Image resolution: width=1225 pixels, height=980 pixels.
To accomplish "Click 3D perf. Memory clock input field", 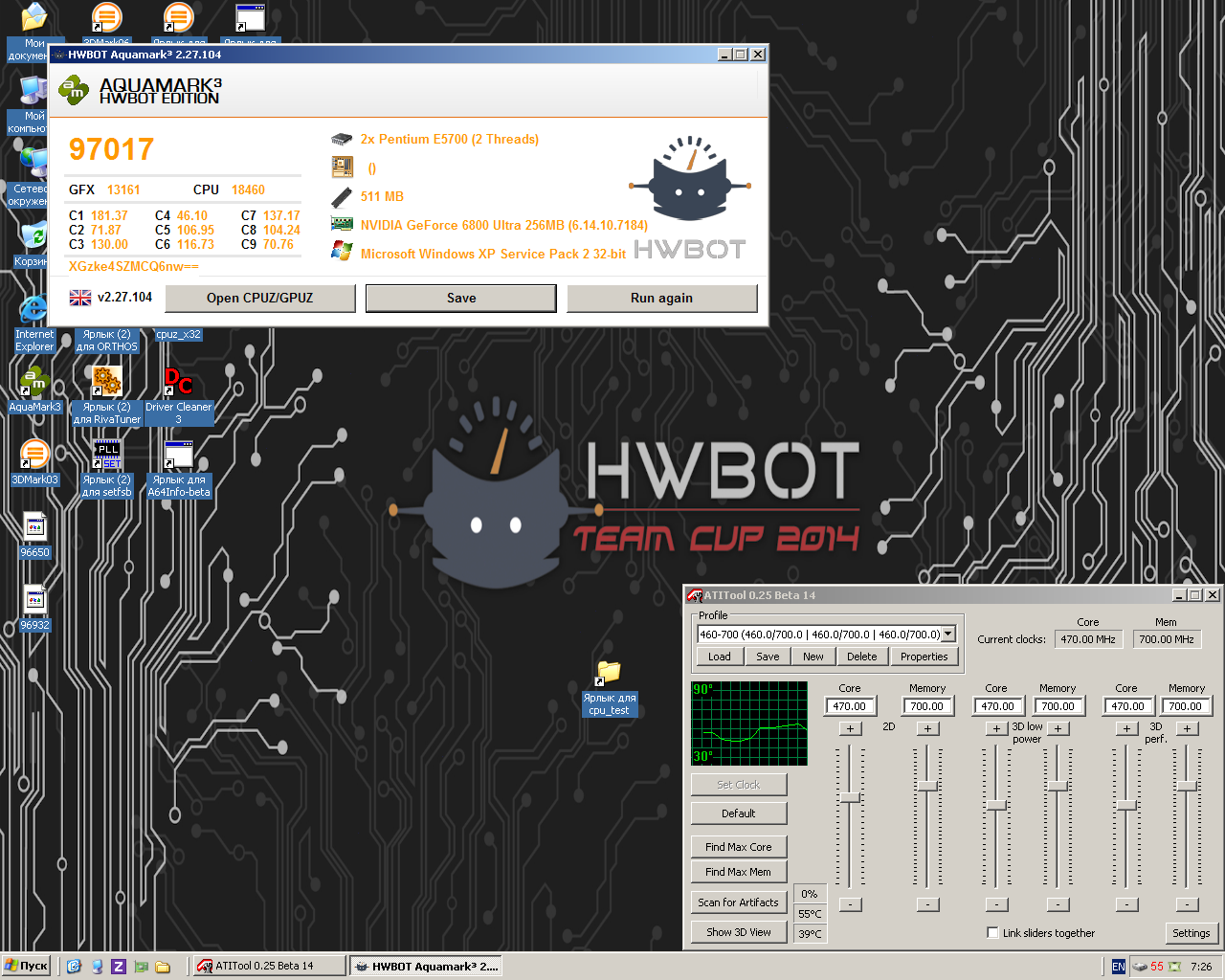I will [1187, 706].
